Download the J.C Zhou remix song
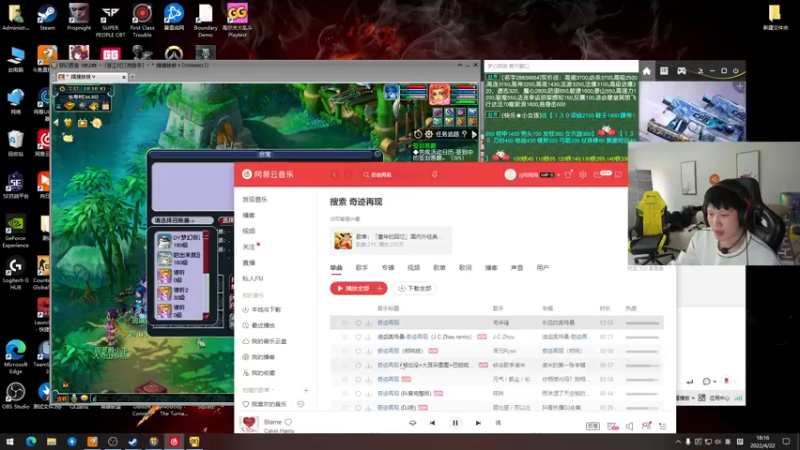The image size is (800, 450). pyautogui.click(x=368, y=337)
